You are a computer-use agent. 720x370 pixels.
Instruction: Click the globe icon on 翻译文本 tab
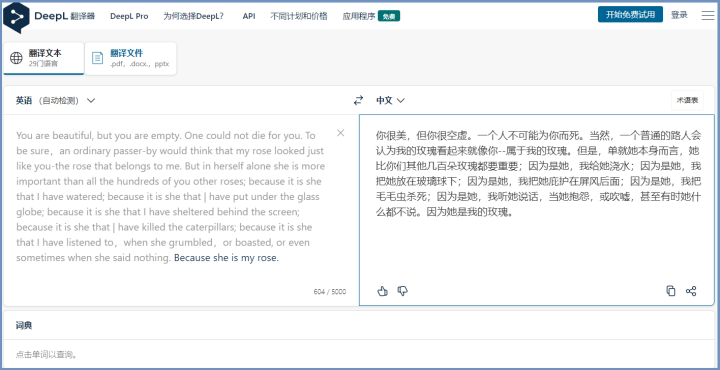[16, 58]
